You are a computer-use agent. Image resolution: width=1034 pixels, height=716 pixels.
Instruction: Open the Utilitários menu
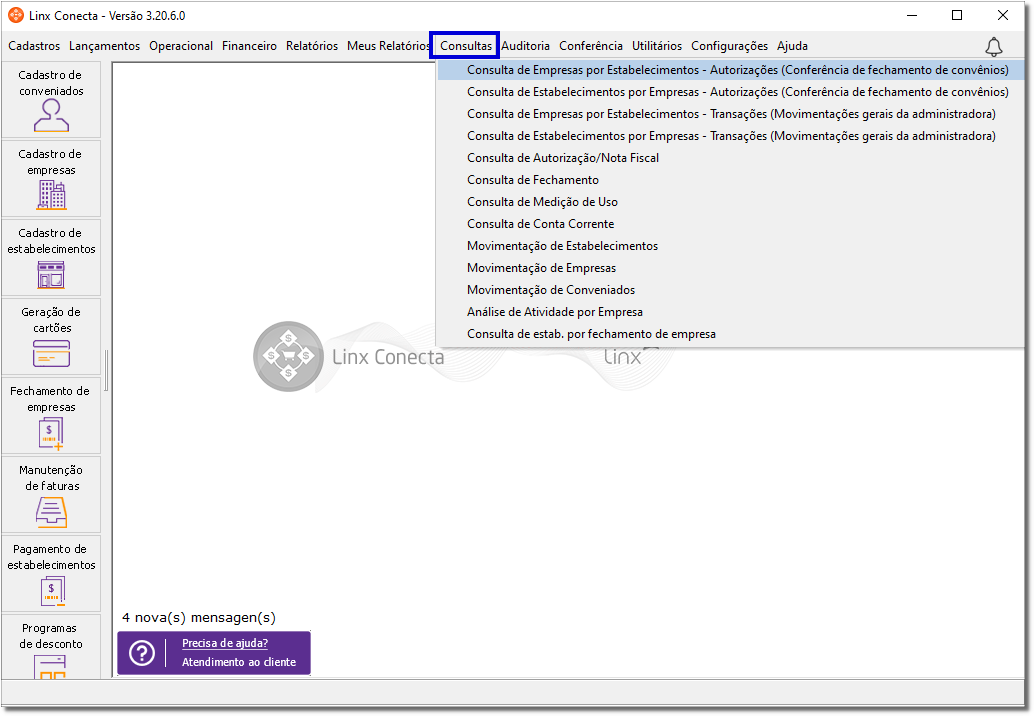657,46
